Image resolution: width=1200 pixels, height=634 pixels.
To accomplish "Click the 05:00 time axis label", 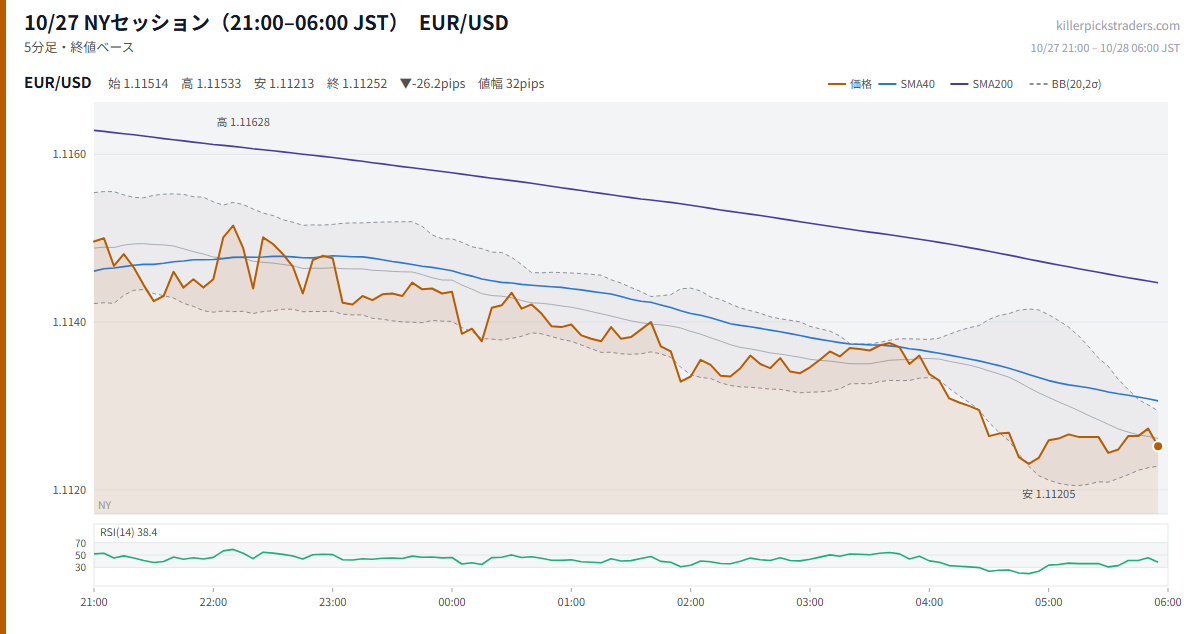I will 1048,602.
